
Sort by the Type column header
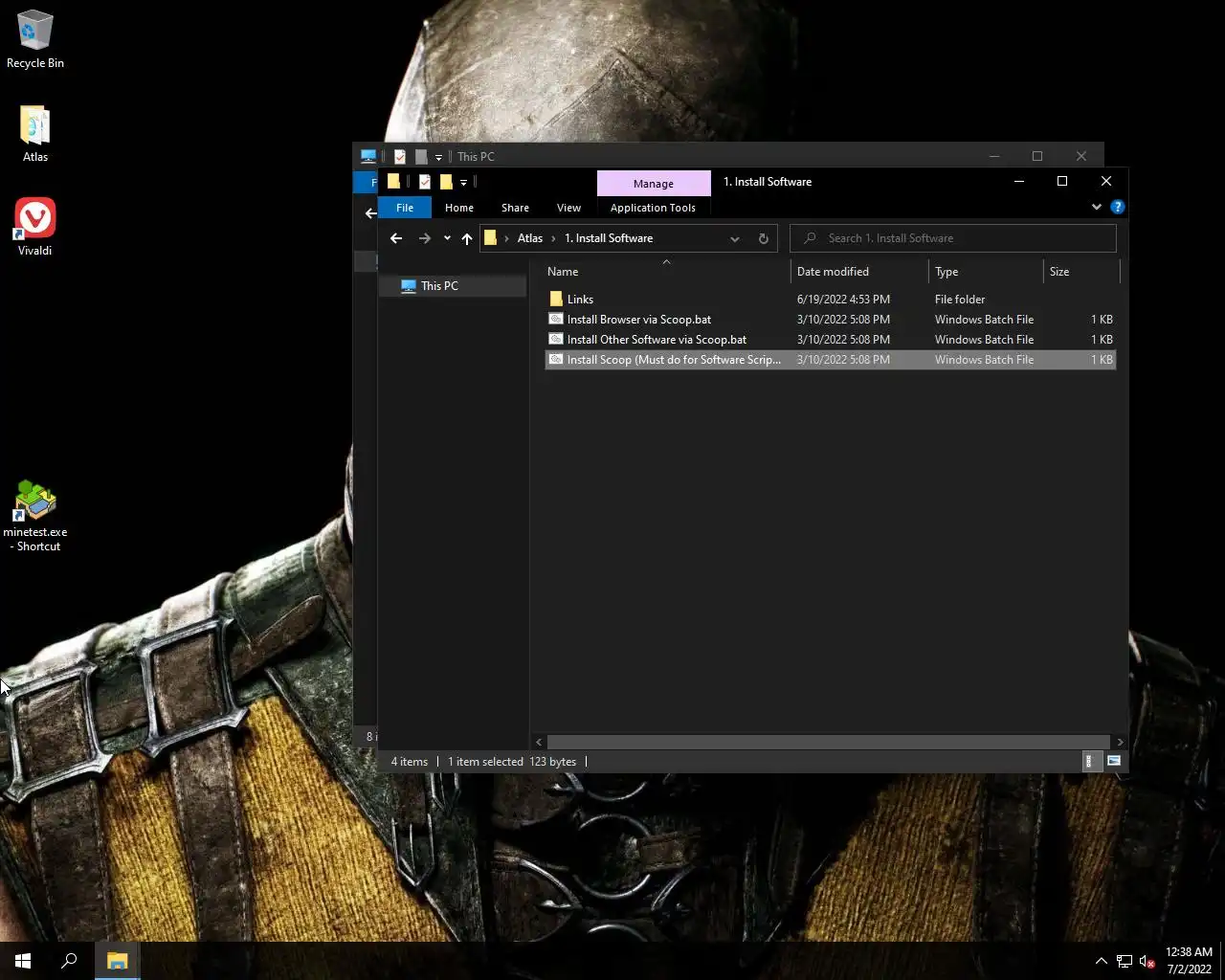986,272
